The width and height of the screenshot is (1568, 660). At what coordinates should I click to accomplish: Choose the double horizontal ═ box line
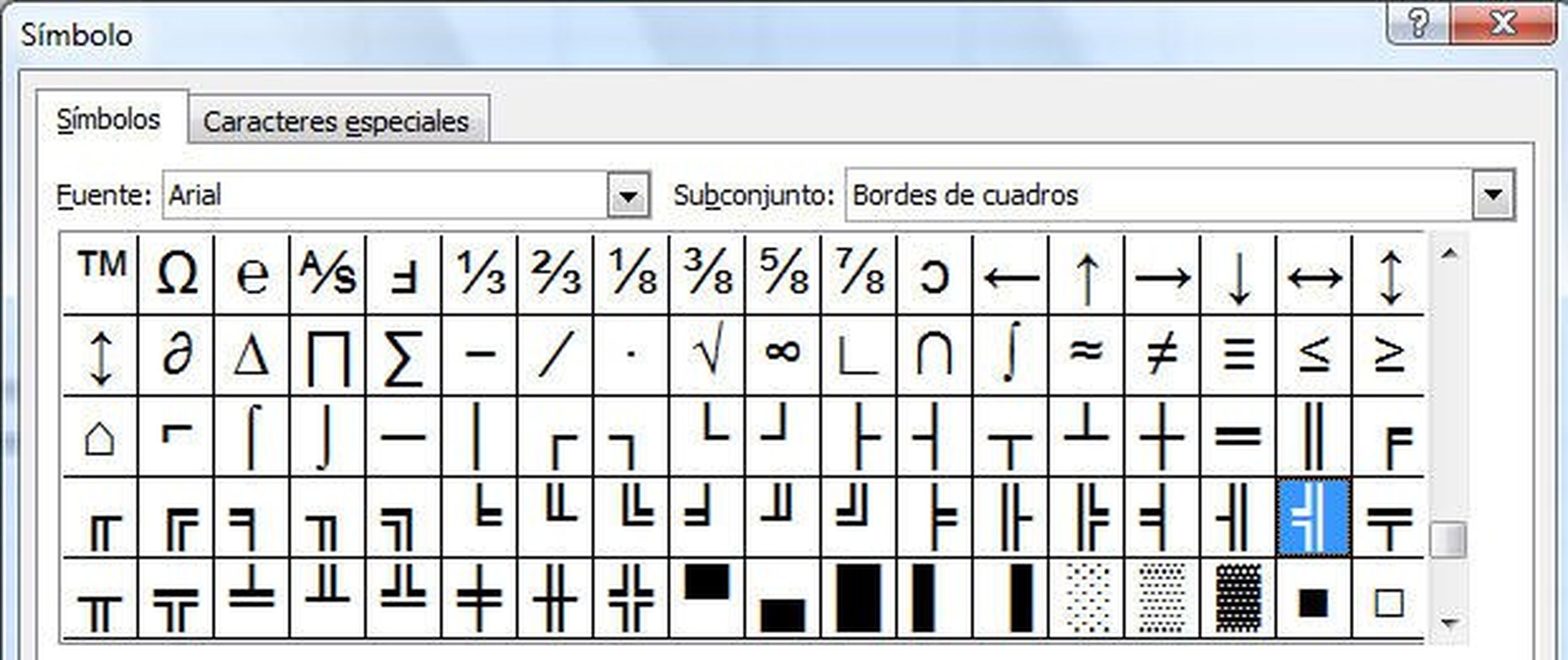pos(1238,436)
